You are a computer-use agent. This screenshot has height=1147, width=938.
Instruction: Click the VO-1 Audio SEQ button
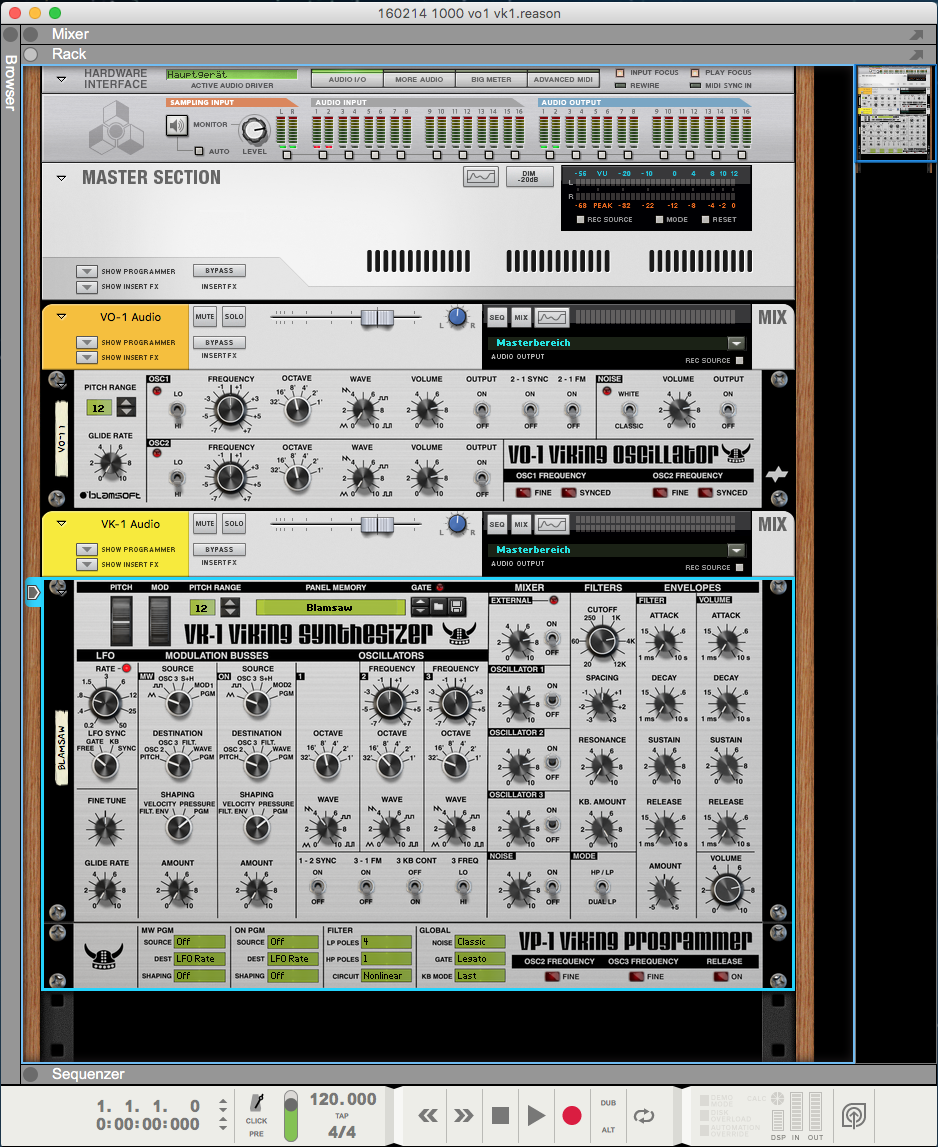[497, 317]
